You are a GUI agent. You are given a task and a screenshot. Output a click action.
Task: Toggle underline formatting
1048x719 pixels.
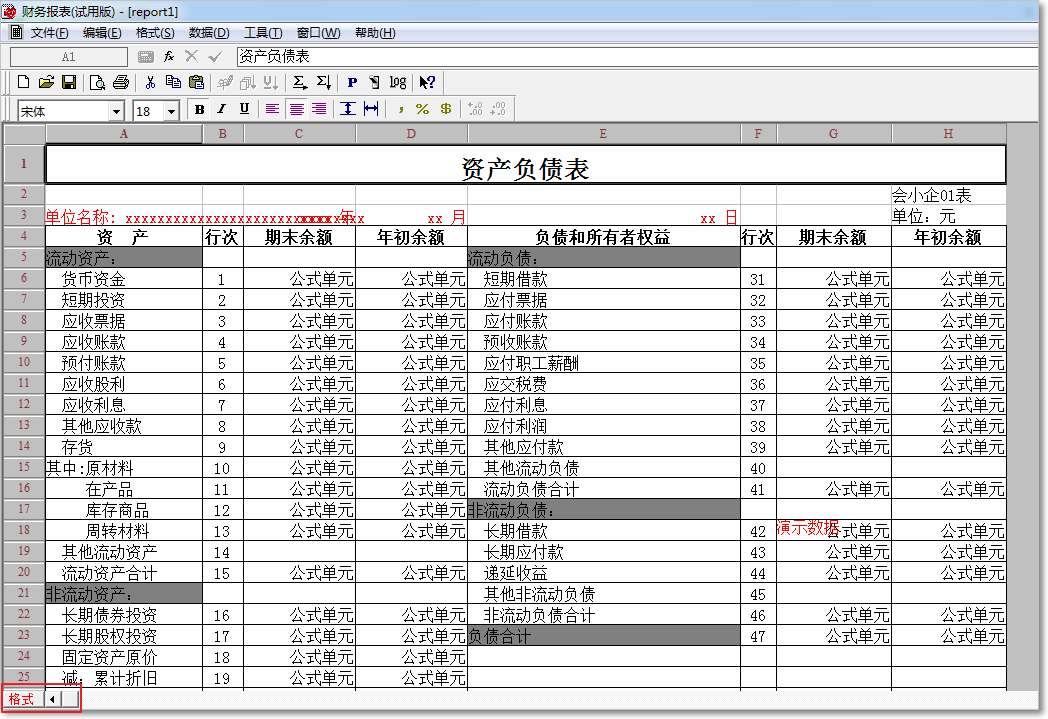tap(243, 110)
